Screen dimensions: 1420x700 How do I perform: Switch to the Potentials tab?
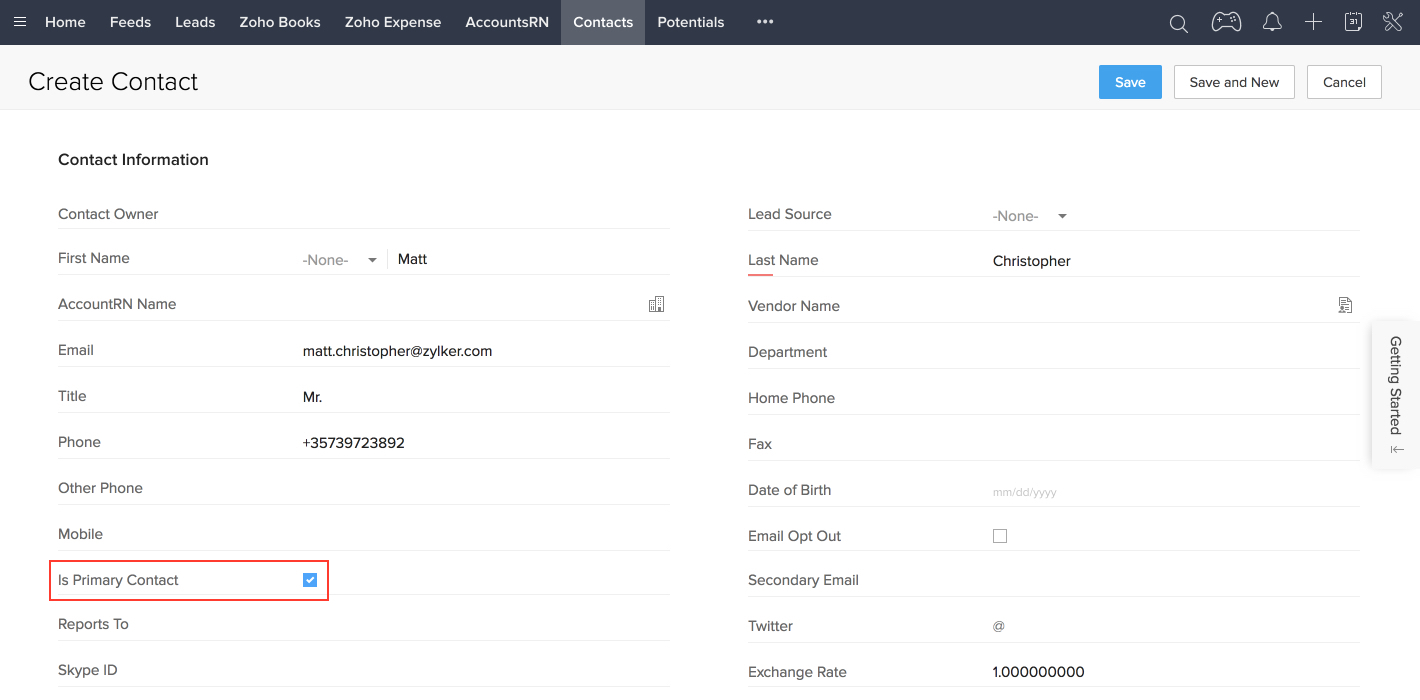[x=691, y=22]
